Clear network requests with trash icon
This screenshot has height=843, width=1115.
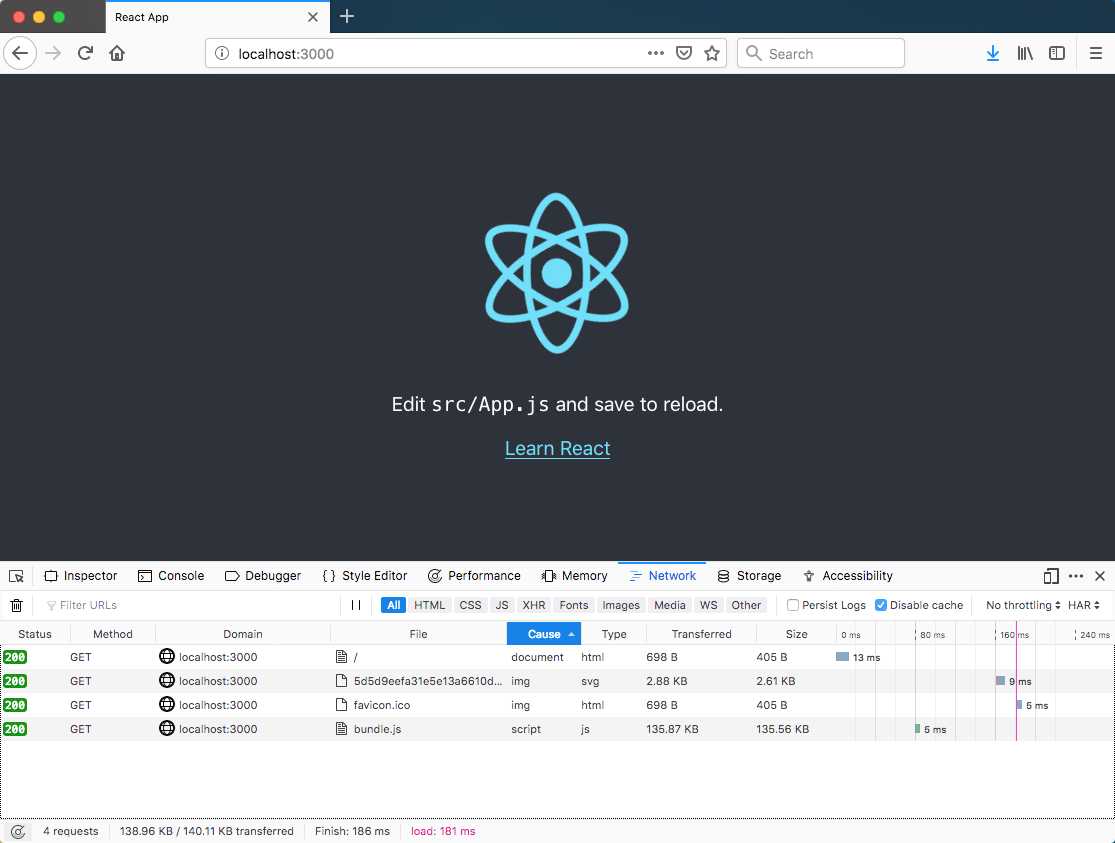point(16,605)
